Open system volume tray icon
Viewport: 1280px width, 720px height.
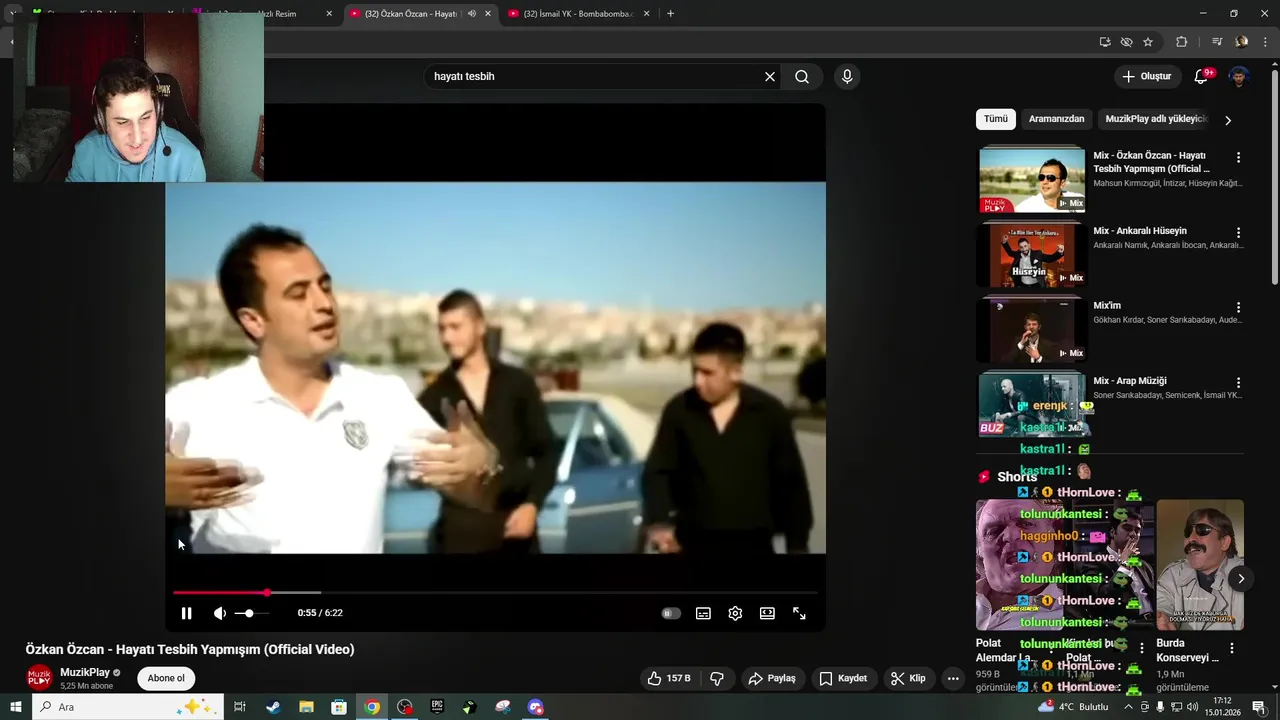(x=1192, y=707)
